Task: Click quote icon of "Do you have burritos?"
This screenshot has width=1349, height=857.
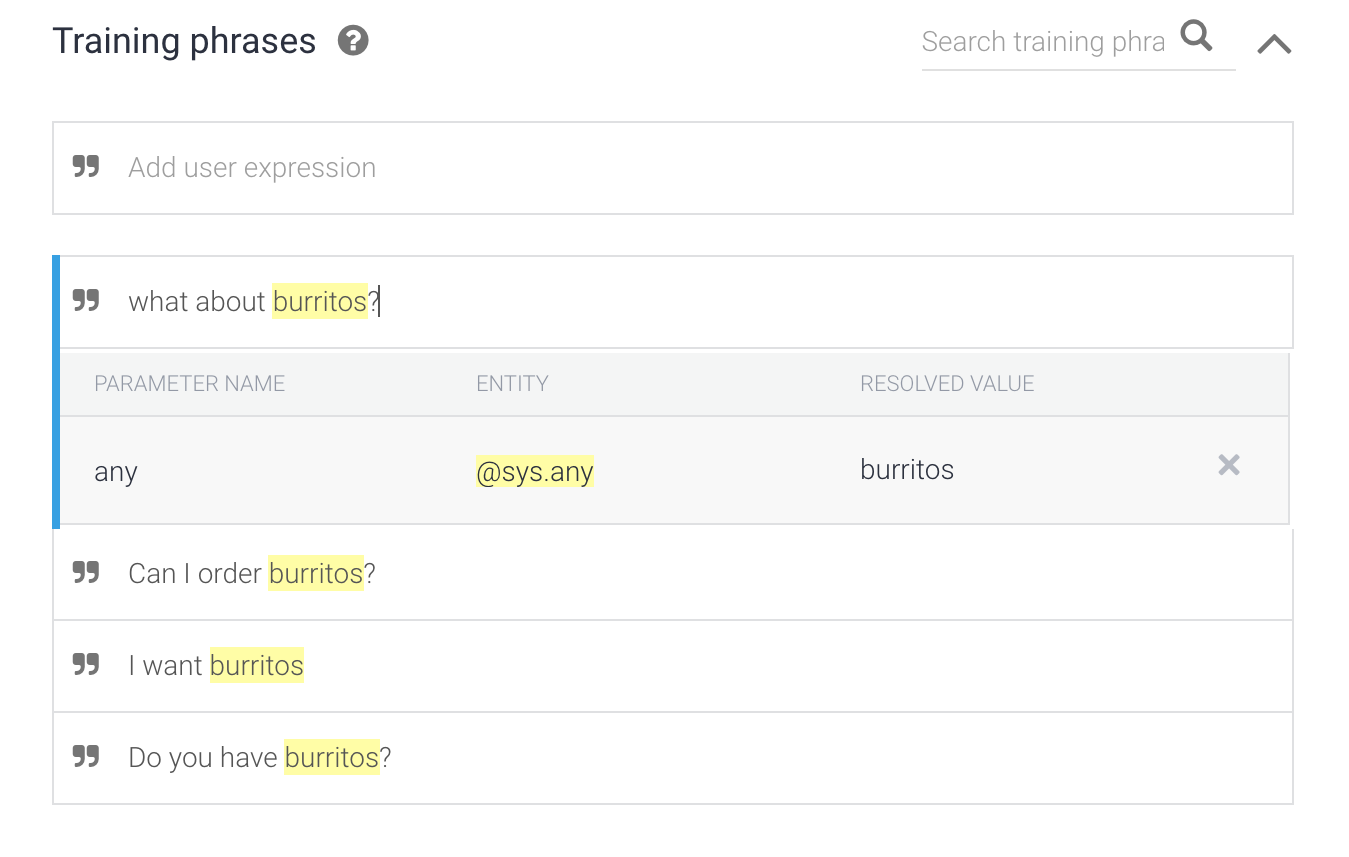Action: pos(87,757)
